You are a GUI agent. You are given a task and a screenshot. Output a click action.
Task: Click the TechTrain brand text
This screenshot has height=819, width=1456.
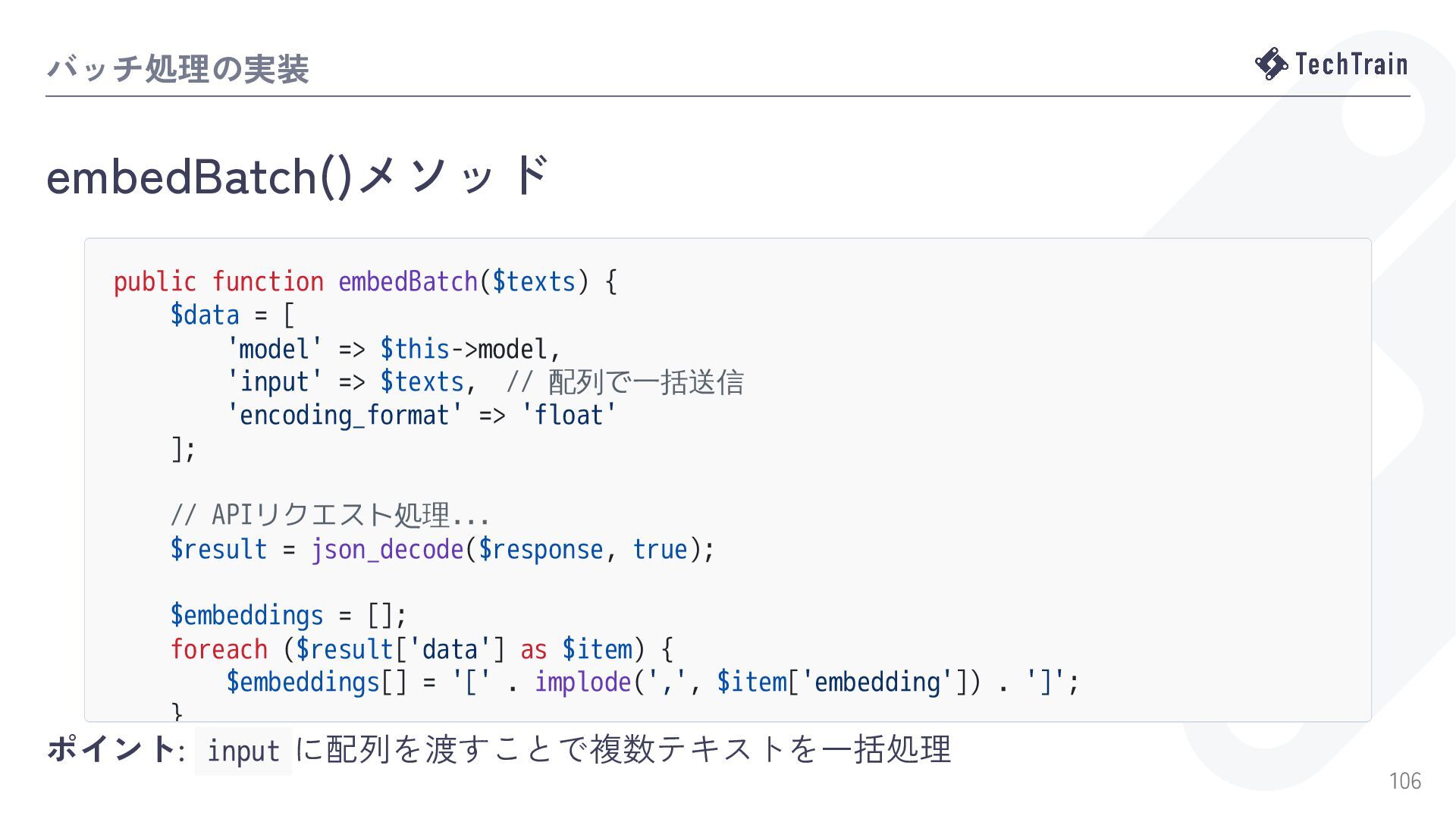(1351, 64)
